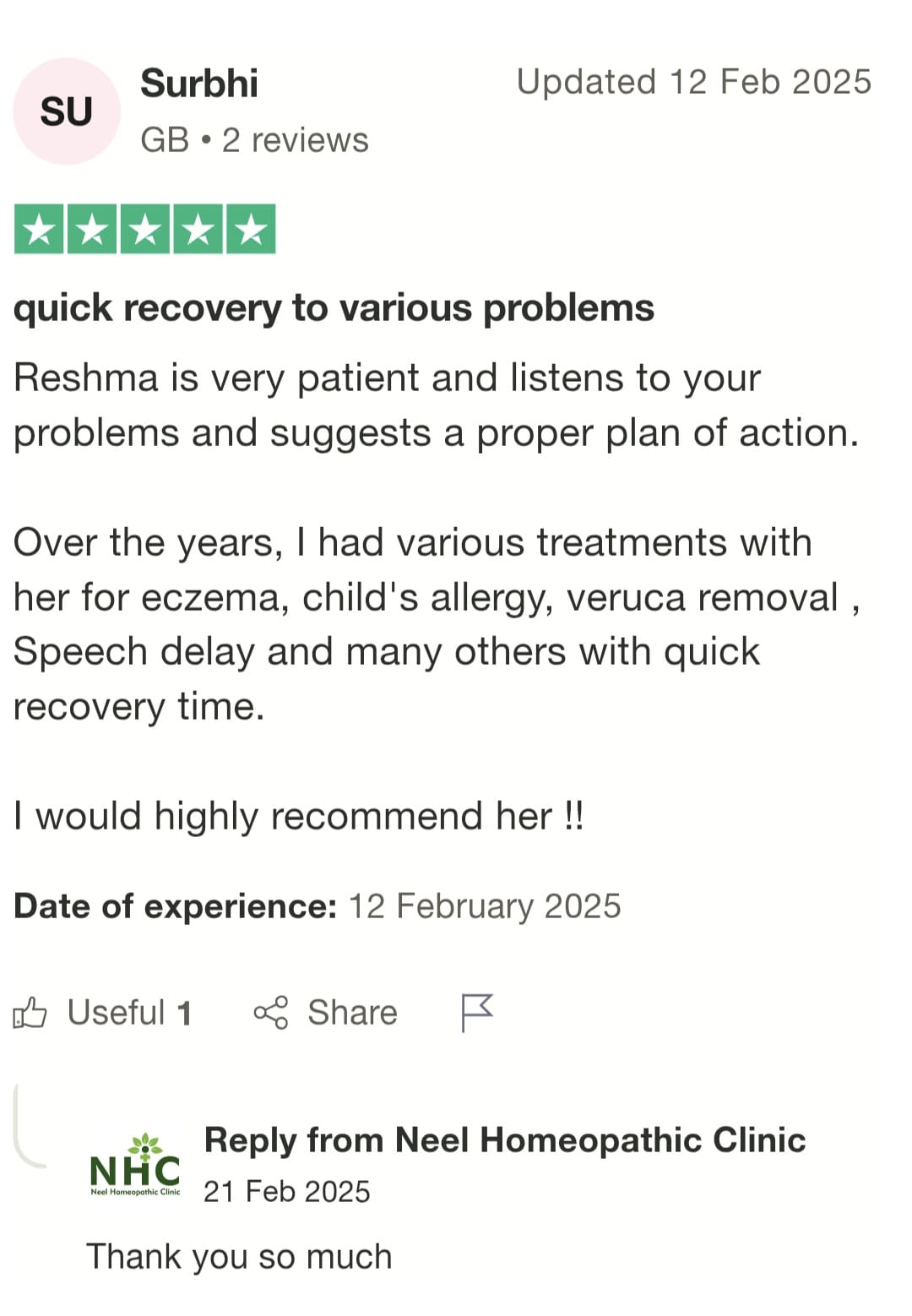Click the "2 reviews" count text
This screenshot has height=1316, width=912.
tap(296, 140)
